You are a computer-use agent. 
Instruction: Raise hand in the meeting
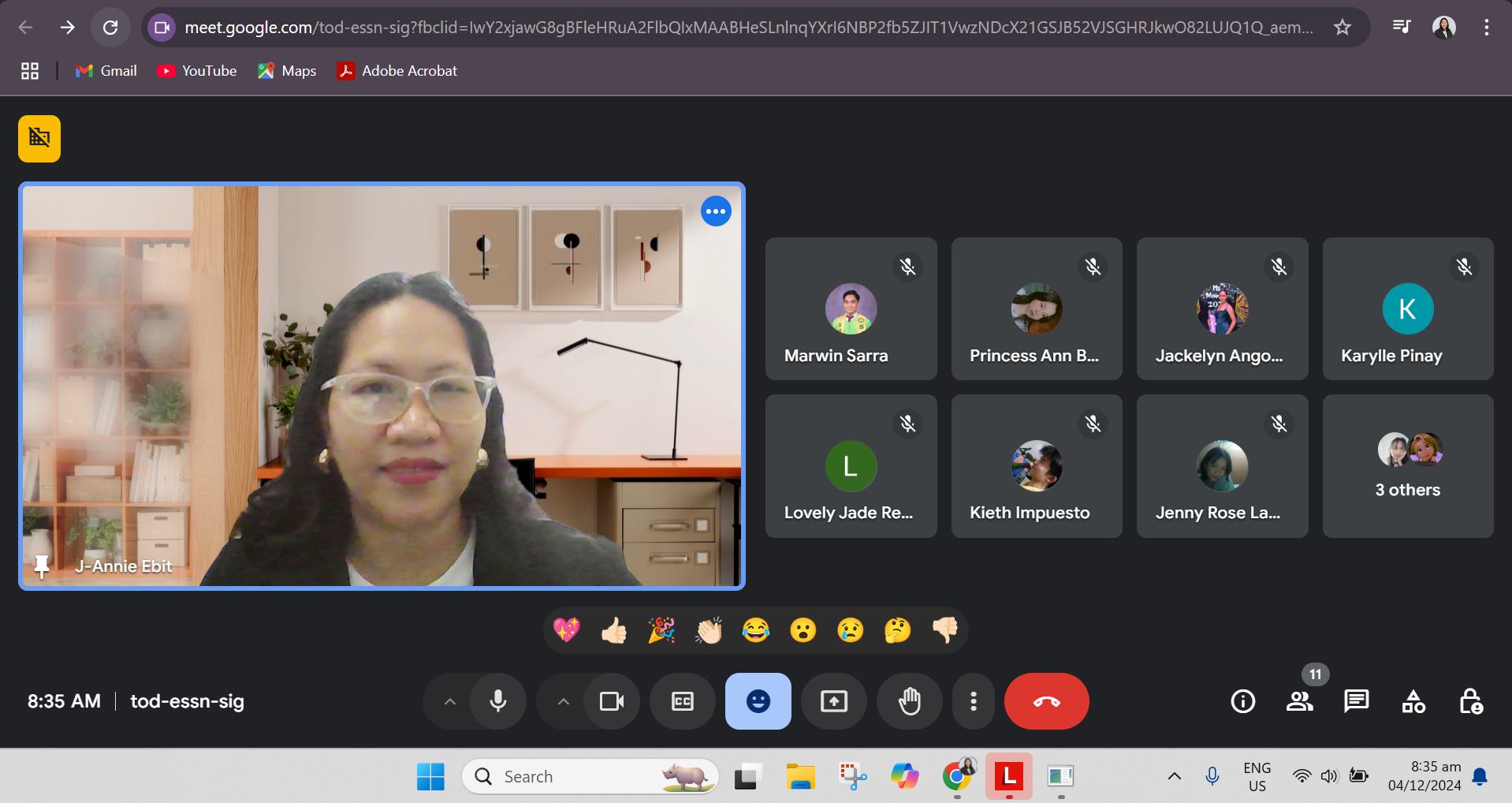(910, 701)
